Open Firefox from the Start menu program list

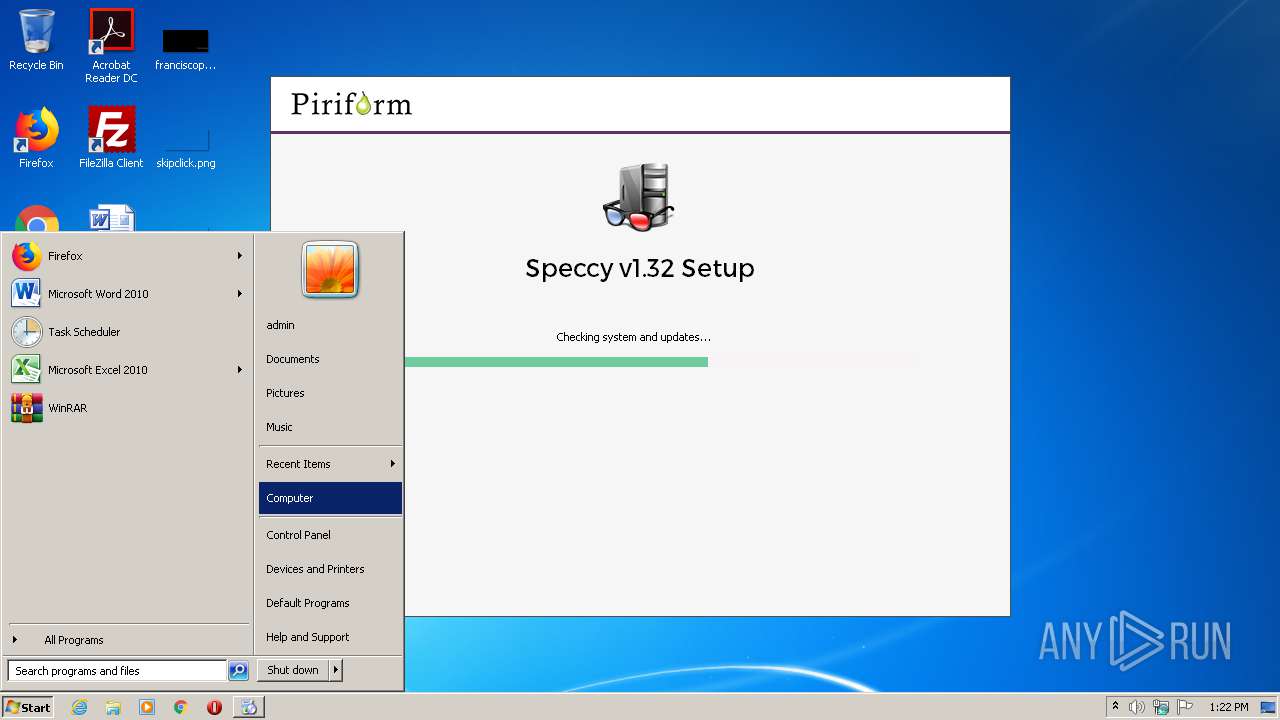click(127, 256)
